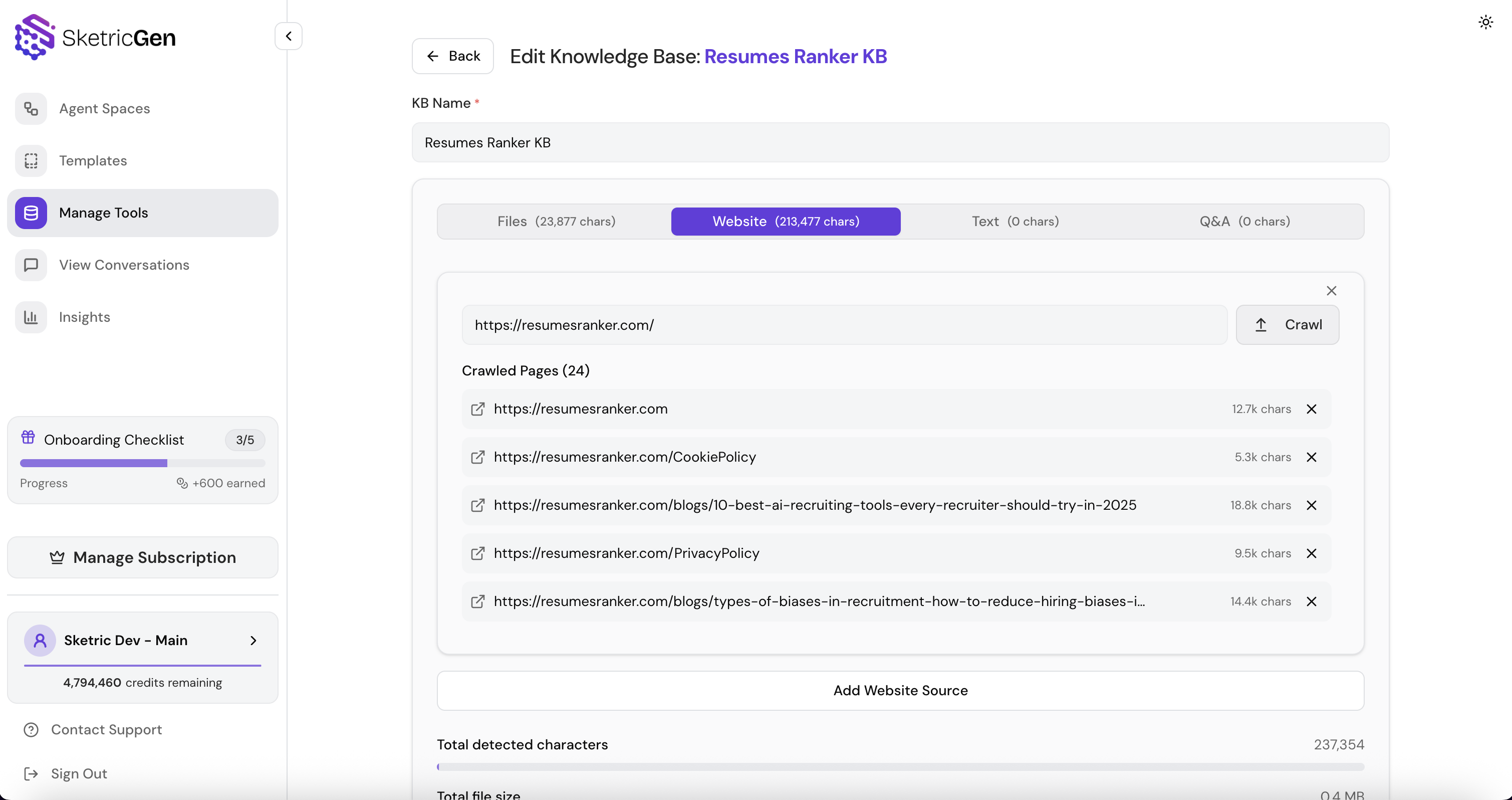Select the Text tab

click(x=1015, y=222)
